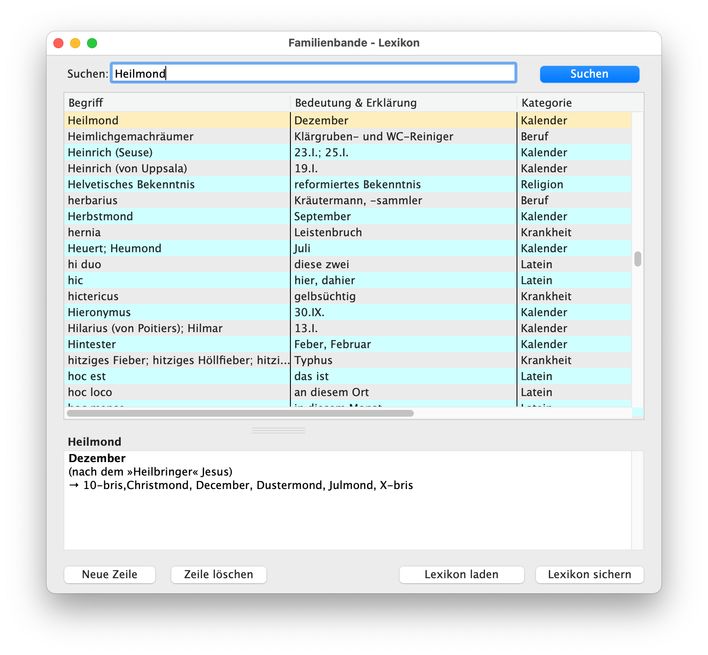This screenshot has height=655, width=708.
Task: Grab the split pane divider handle
Action: tap(278, 430)
